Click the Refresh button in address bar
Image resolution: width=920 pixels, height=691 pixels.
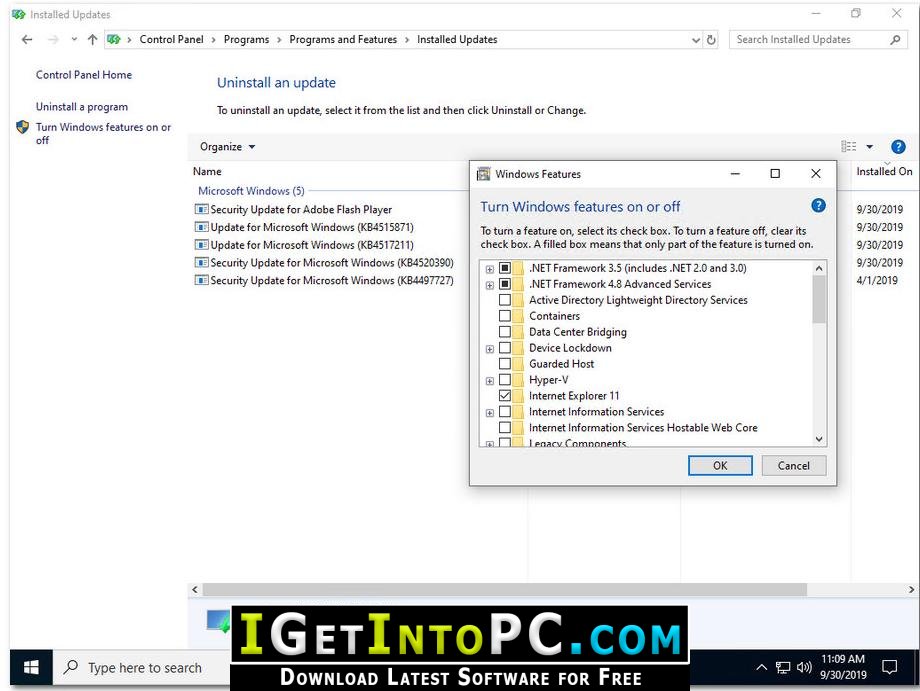point(711,39)
